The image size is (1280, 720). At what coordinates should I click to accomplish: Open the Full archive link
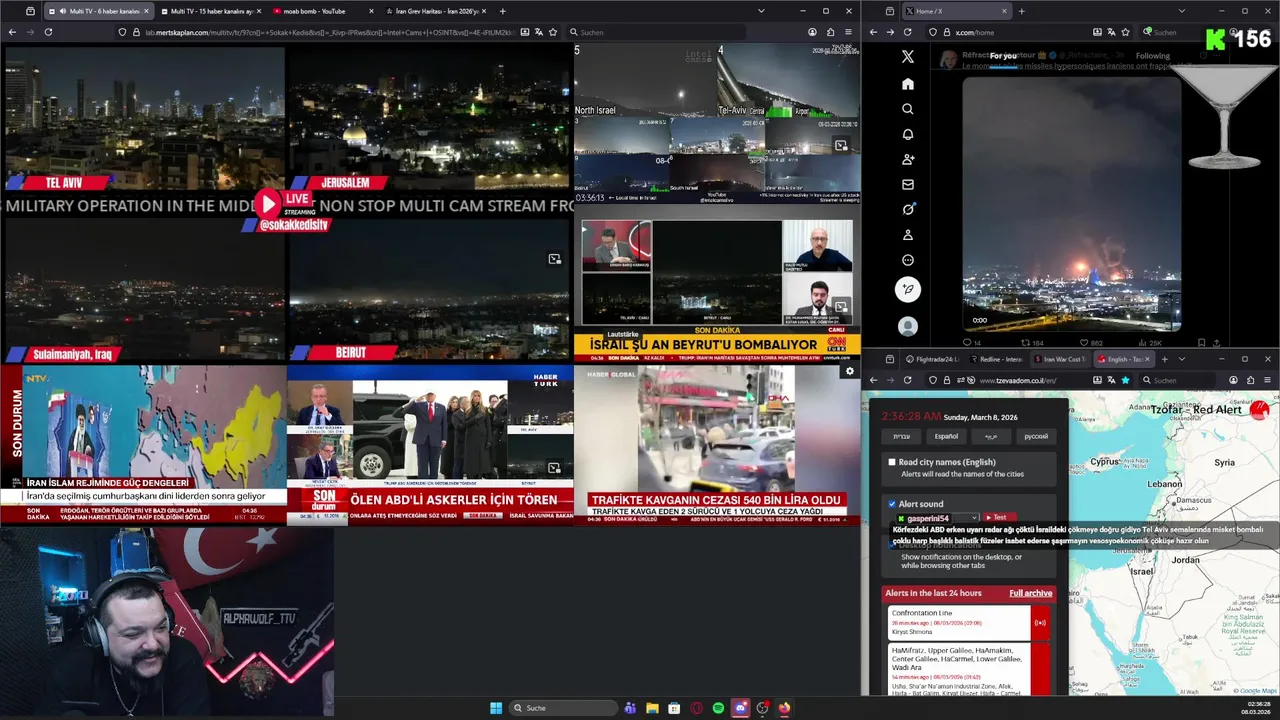[1030, 593]
